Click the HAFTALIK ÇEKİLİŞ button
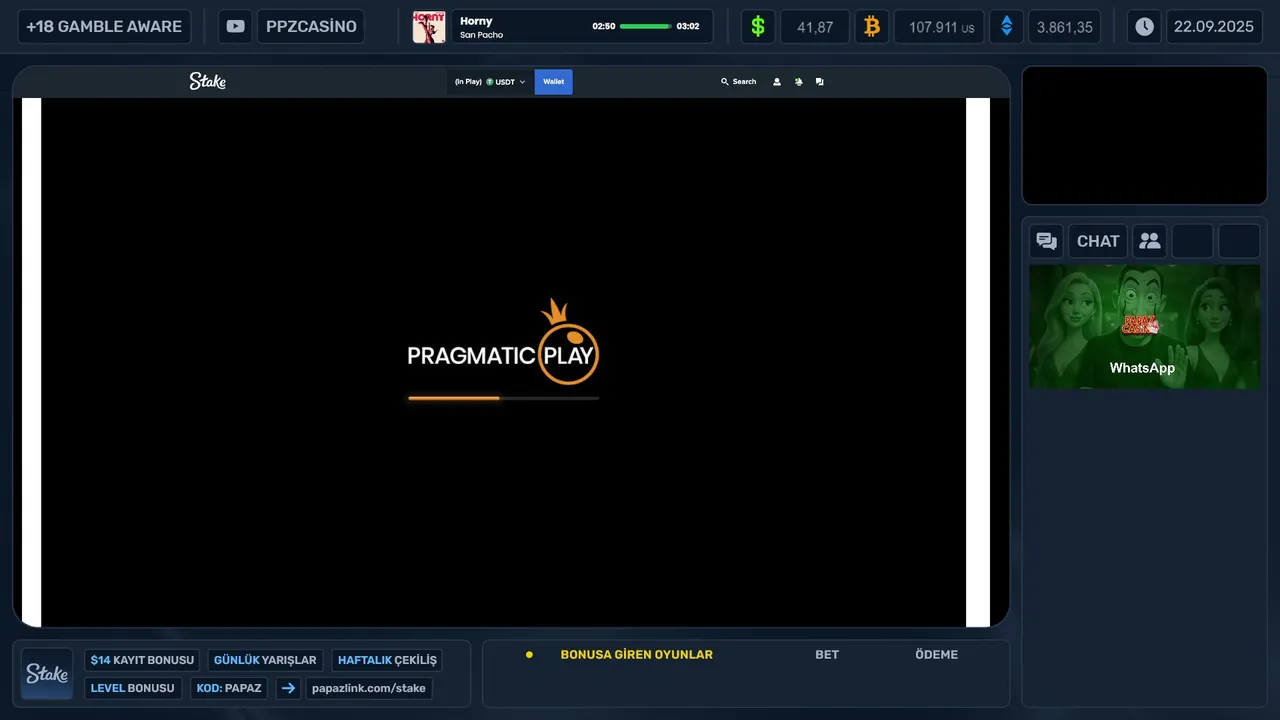 tap(387, 660)
